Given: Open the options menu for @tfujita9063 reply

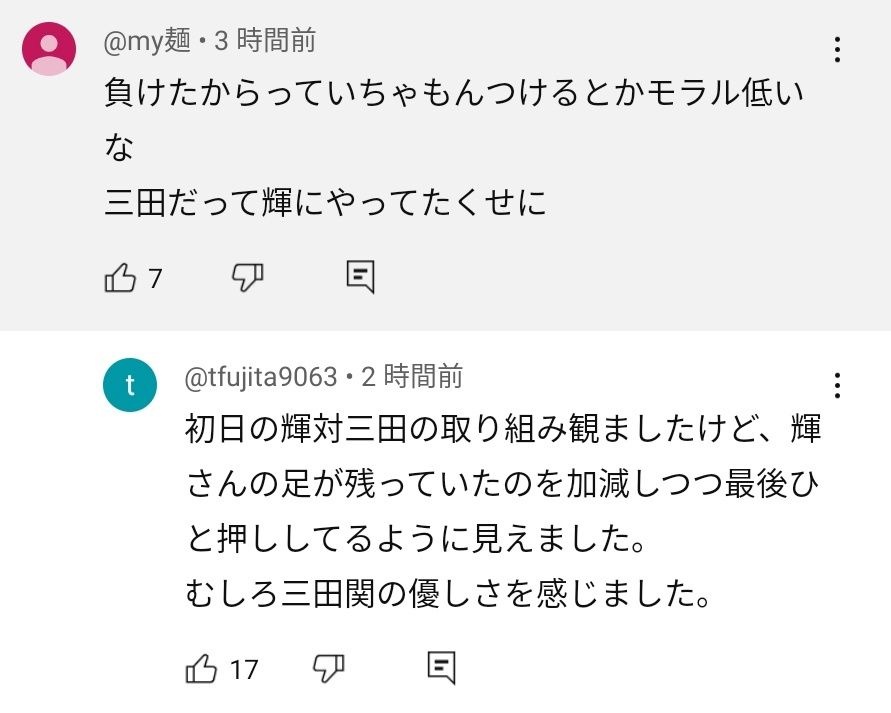Looking at the screenshot, I should coord(837,385).
